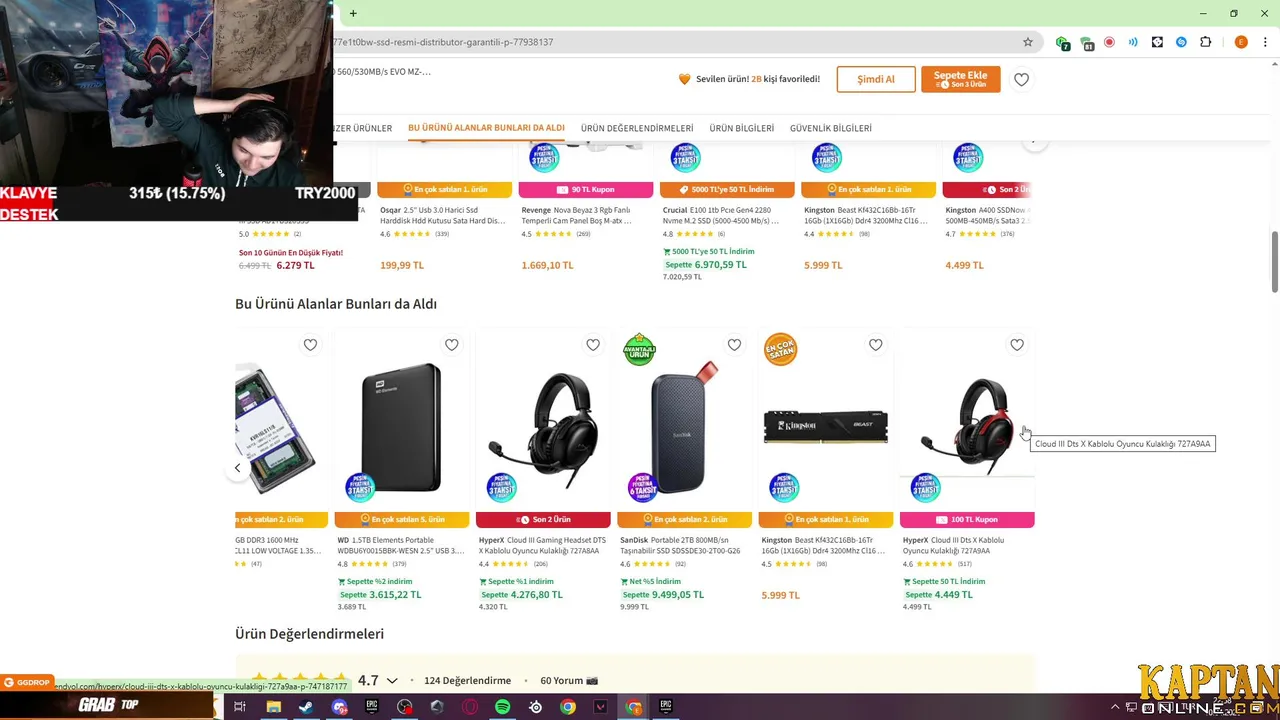The image size is (1280, 720).
Task: Open Chrome's three-dot menu
Action: coord(1265,42)
